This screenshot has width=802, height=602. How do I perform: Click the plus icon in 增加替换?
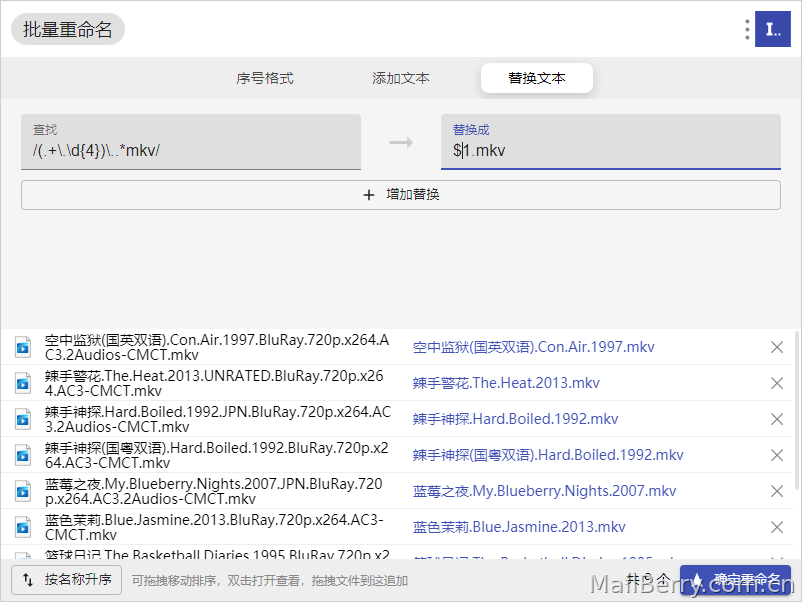(369, 195)
